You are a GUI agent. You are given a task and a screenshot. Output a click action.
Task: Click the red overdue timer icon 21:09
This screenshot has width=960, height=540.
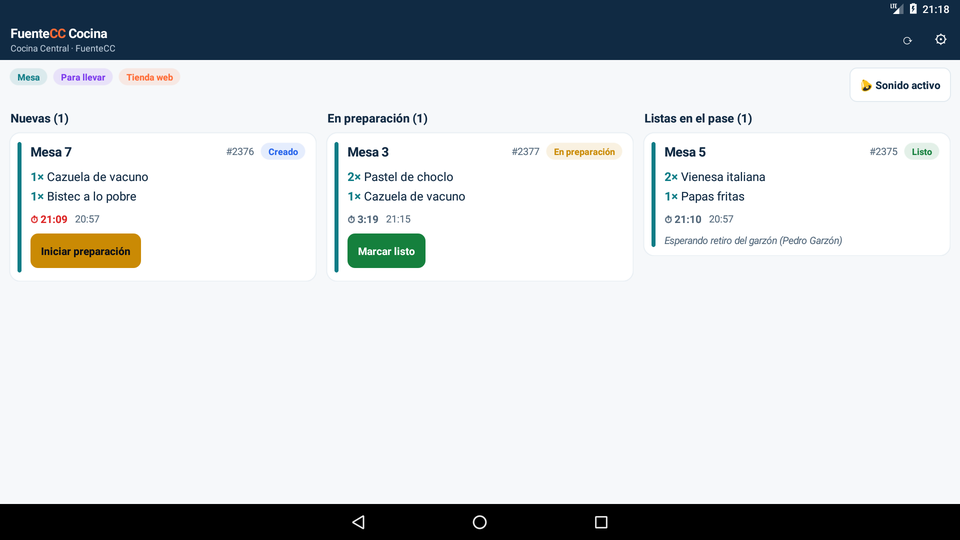pyautogui.click(x=34, y=219)
